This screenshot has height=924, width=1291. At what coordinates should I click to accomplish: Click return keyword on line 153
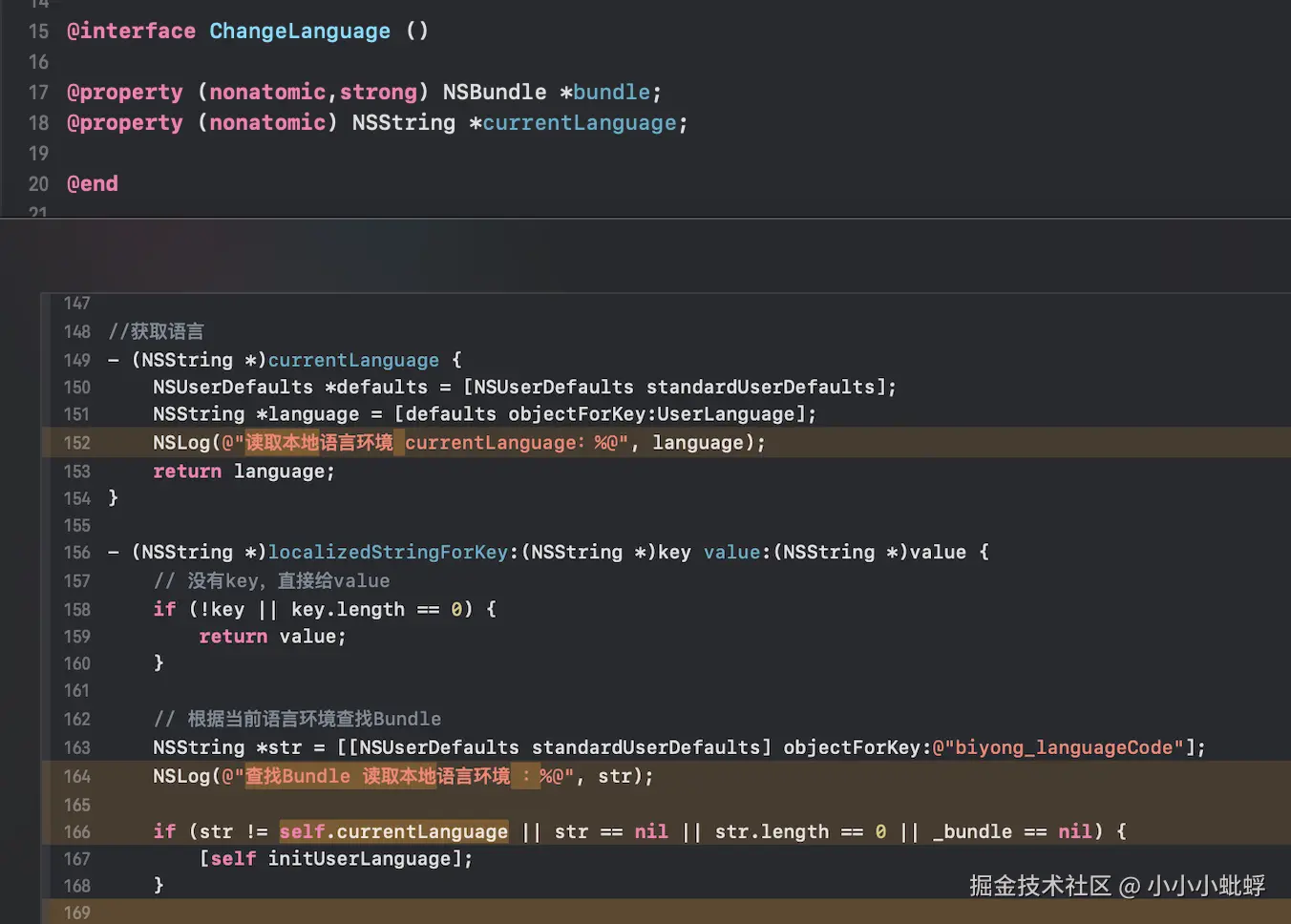pos(187,472)
